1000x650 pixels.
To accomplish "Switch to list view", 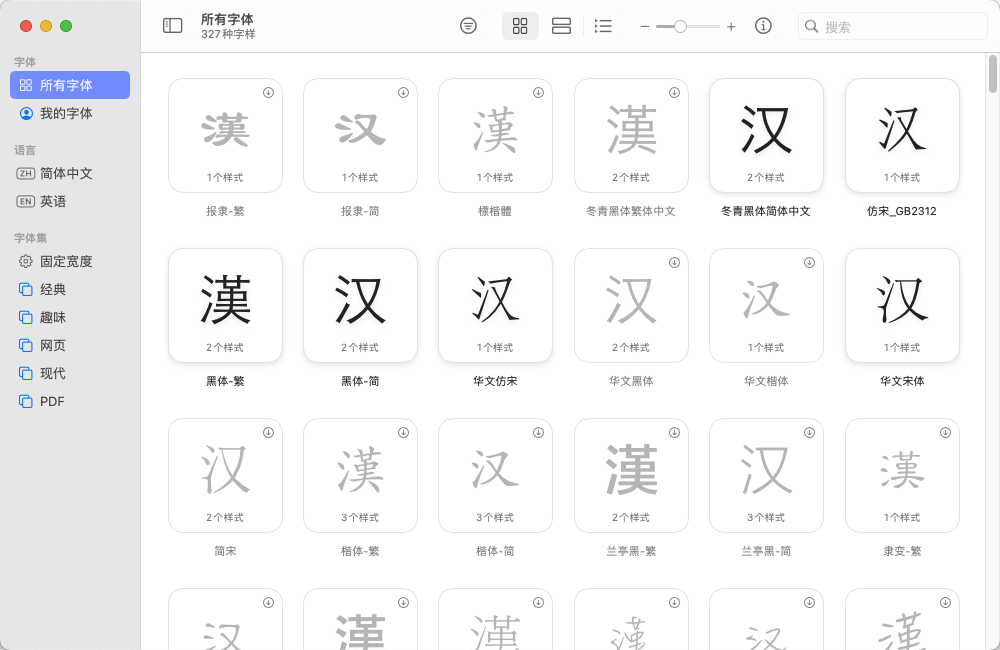I will click(603, 26).
